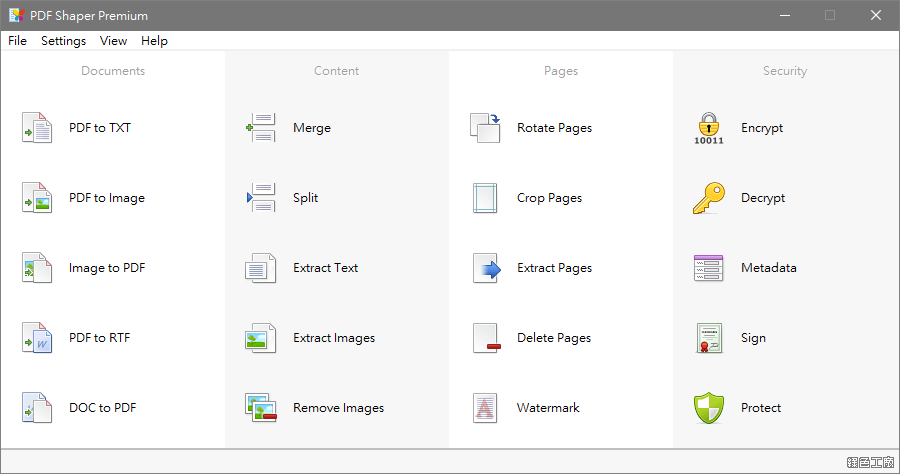Click the Encrypt label

(x=762, y=128)
